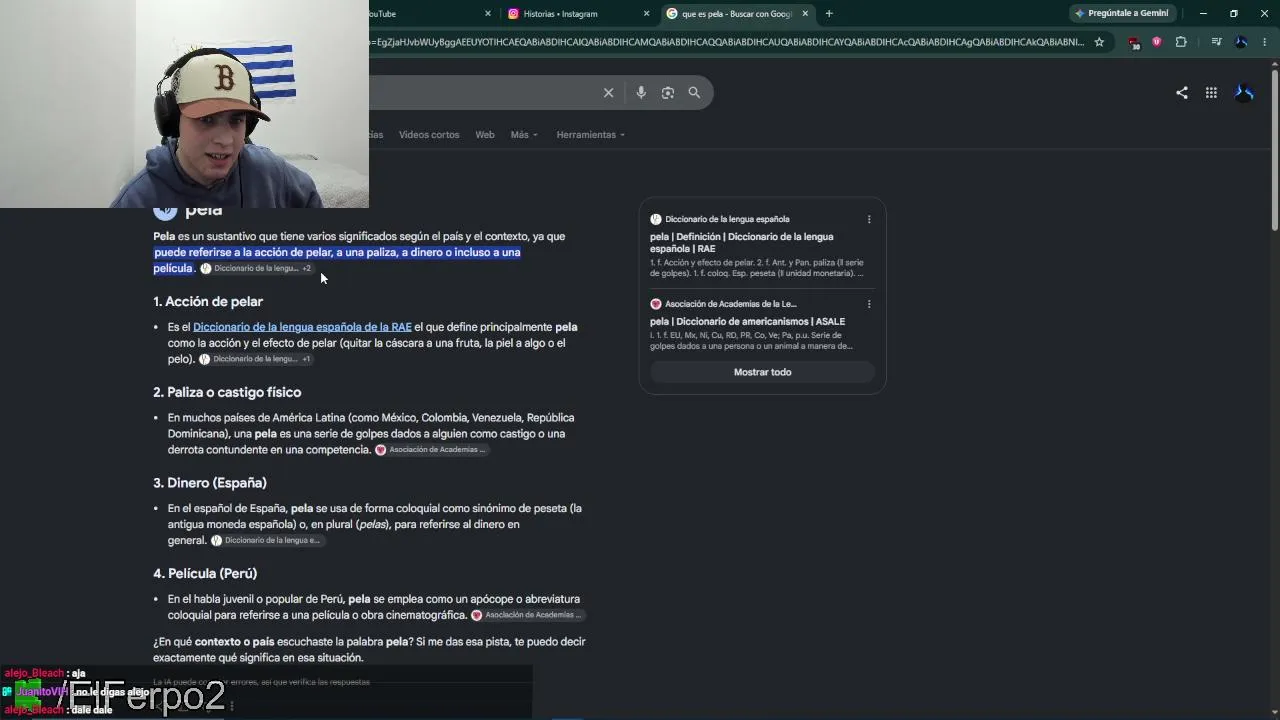This screenshot has height=720, width=1280.
Task: Click the '1. Acción de pelar' heading
Action: tap(208, 302)
